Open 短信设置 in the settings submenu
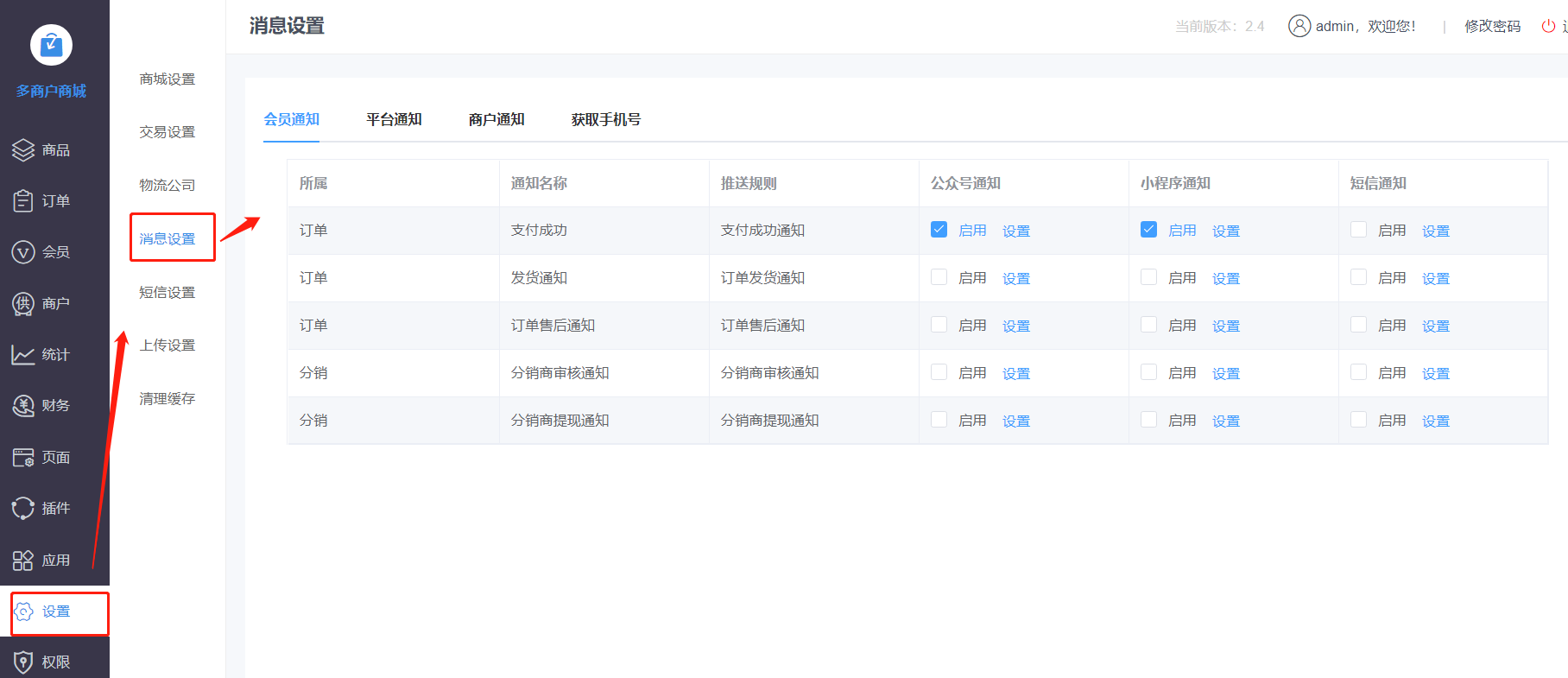The image size is (1568, 678). 168,293
